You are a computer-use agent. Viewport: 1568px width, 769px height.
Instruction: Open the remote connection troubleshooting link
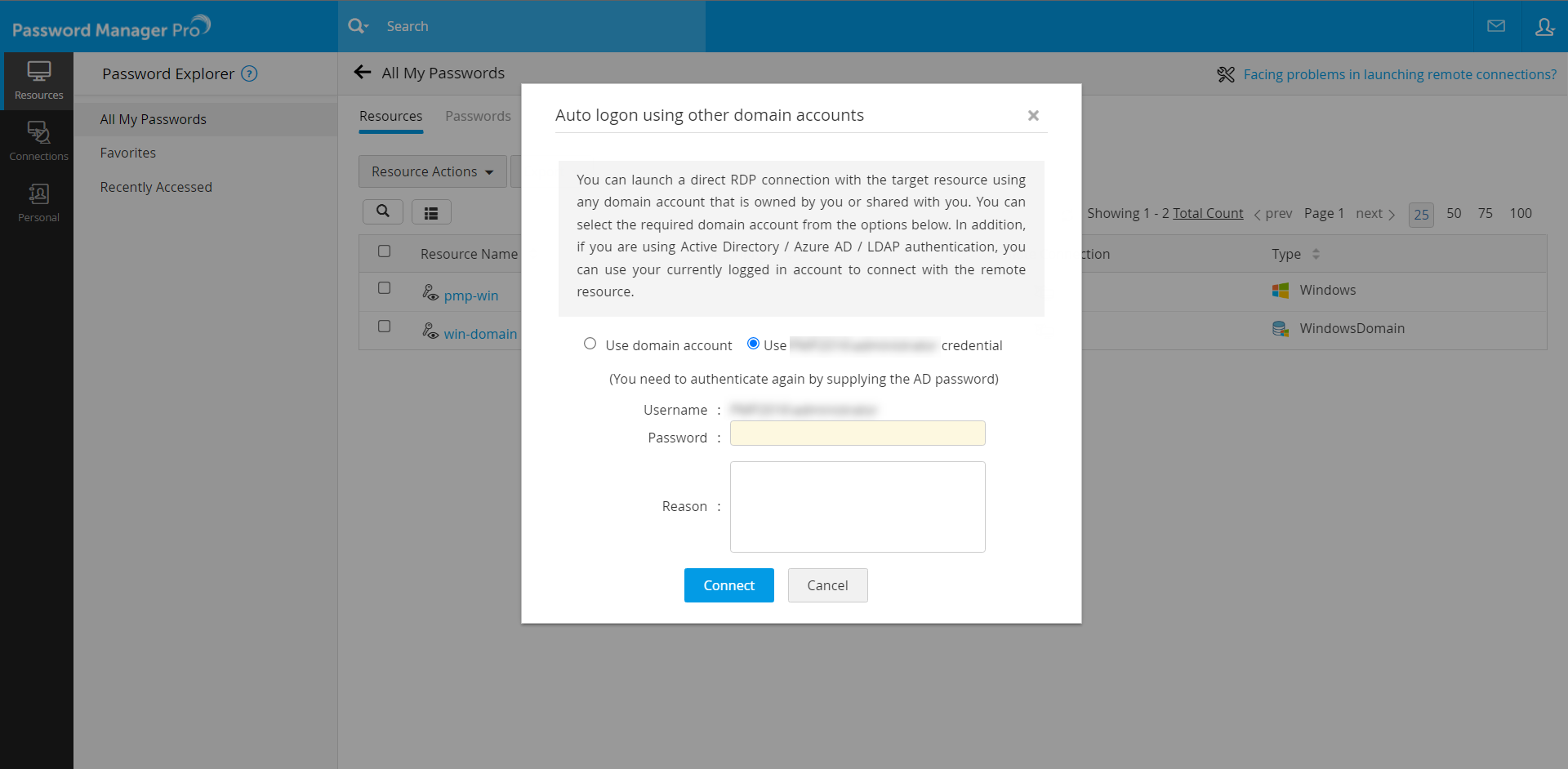(1400, 74)
